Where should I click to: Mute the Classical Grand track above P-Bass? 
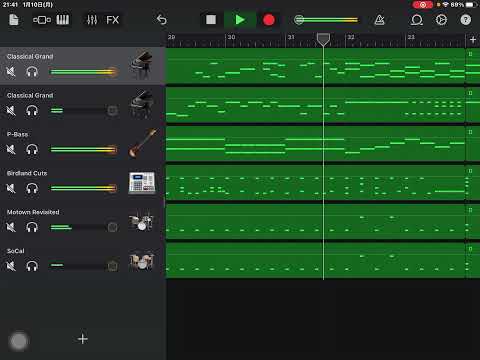[x=11, y=110]
